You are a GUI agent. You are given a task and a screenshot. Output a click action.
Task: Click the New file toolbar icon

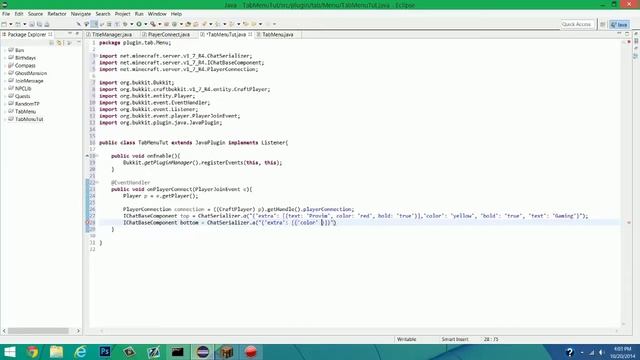pyautogui.click(x=4, y=24)
